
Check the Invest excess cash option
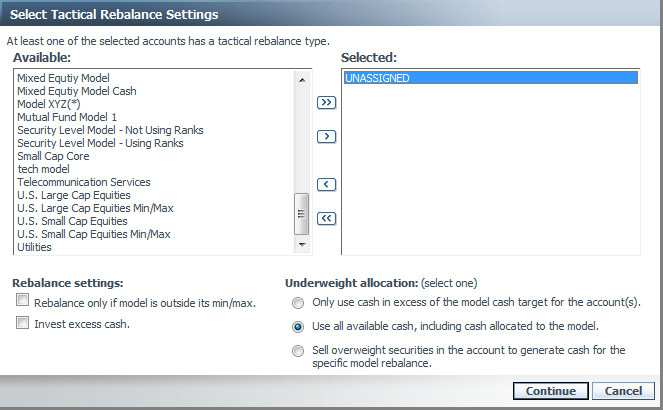click(22, 324)
